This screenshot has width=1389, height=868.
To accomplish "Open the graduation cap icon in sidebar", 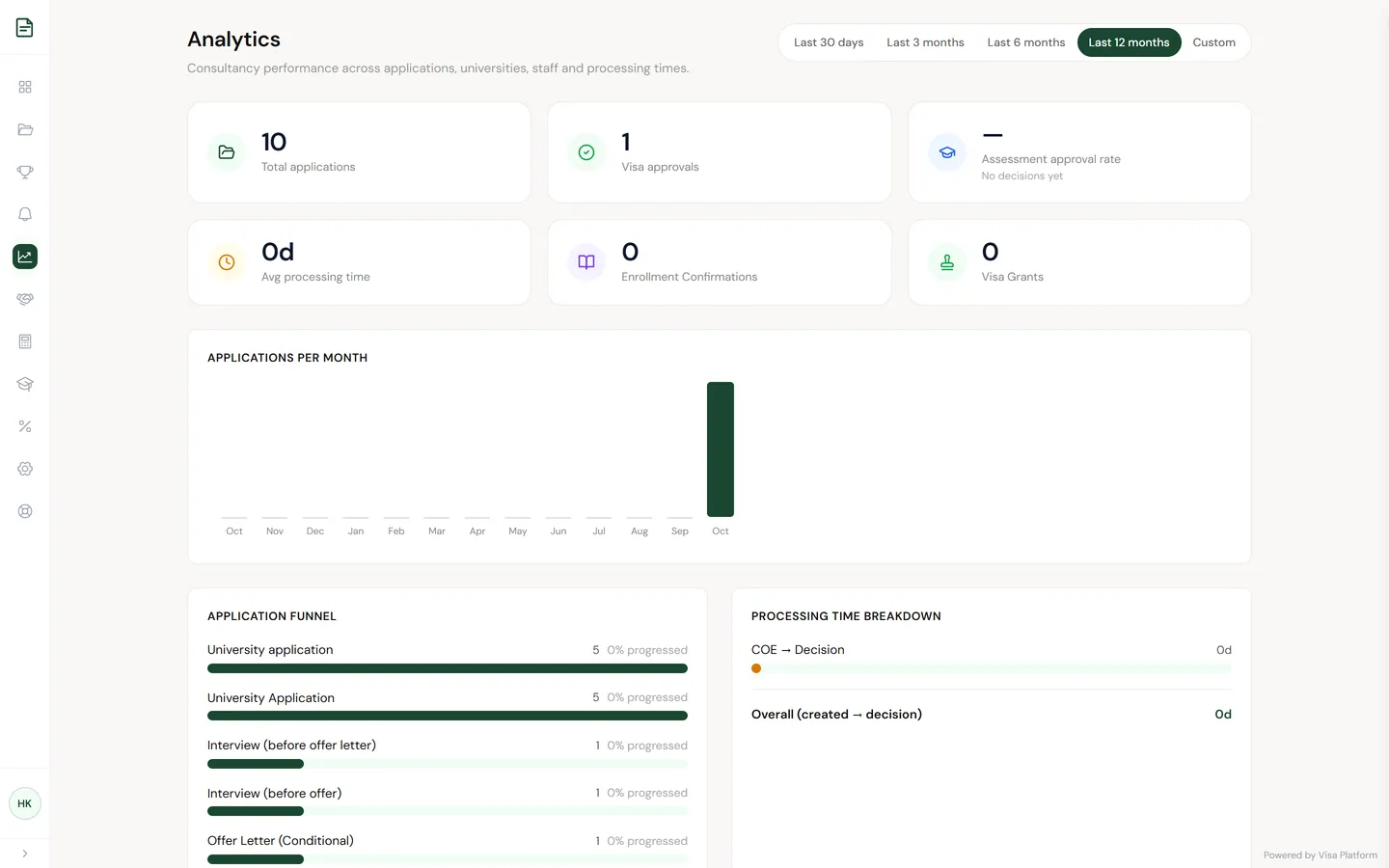I will pos(25,384).
